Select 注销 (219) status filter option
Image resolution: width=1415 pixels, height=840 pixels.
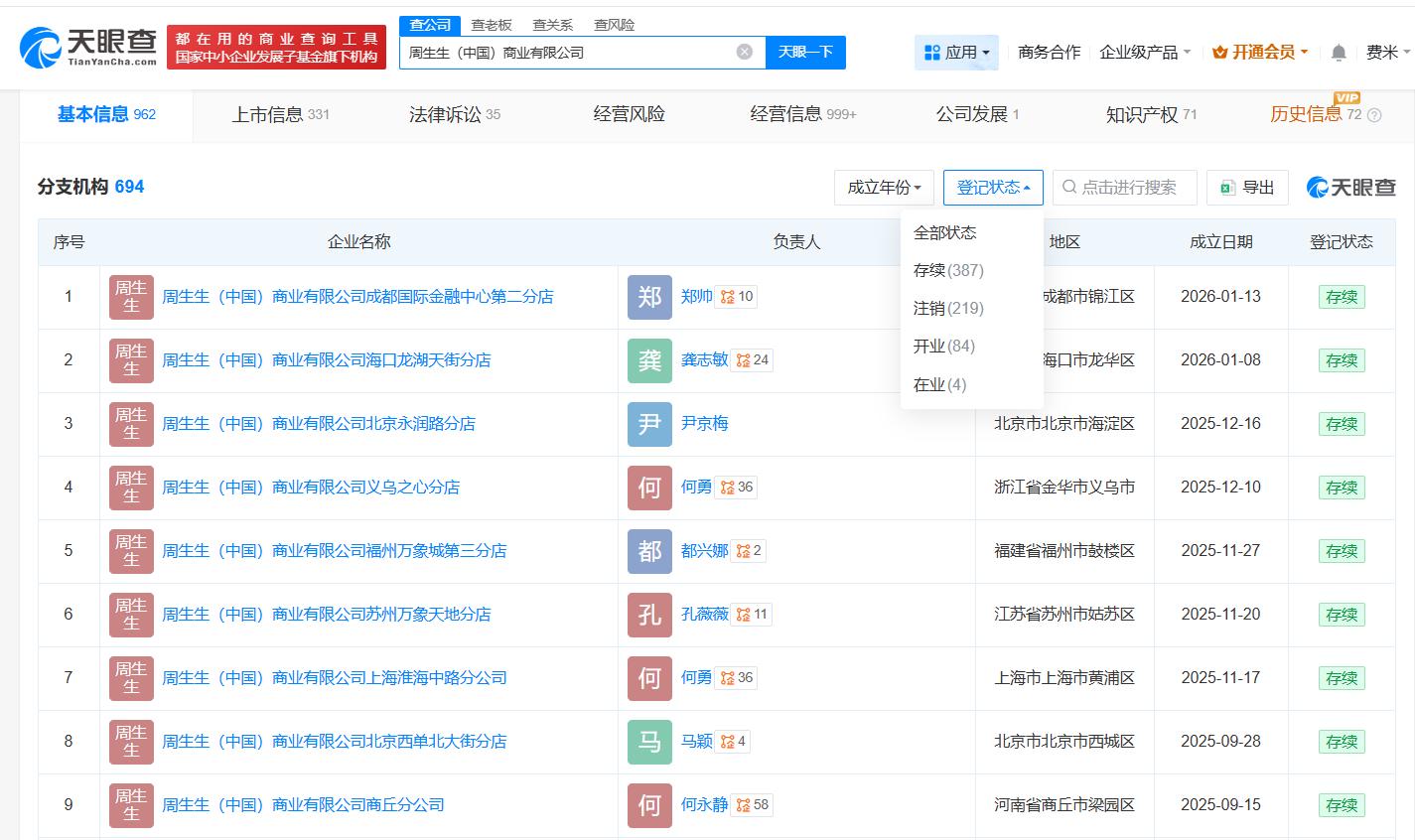pyautogui.click(x=948, y=308)
